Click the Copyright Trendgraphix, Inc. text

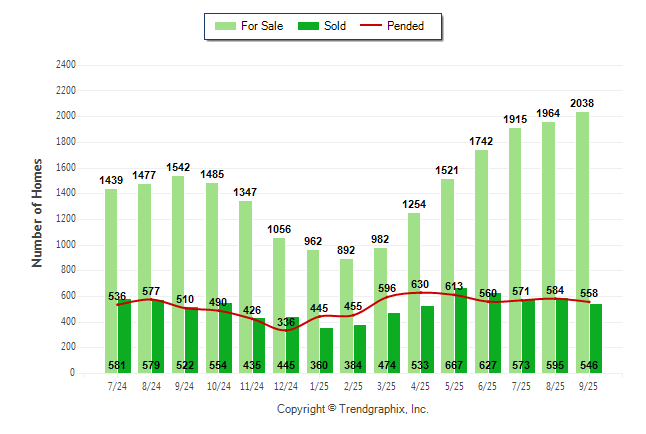(352, 410)
